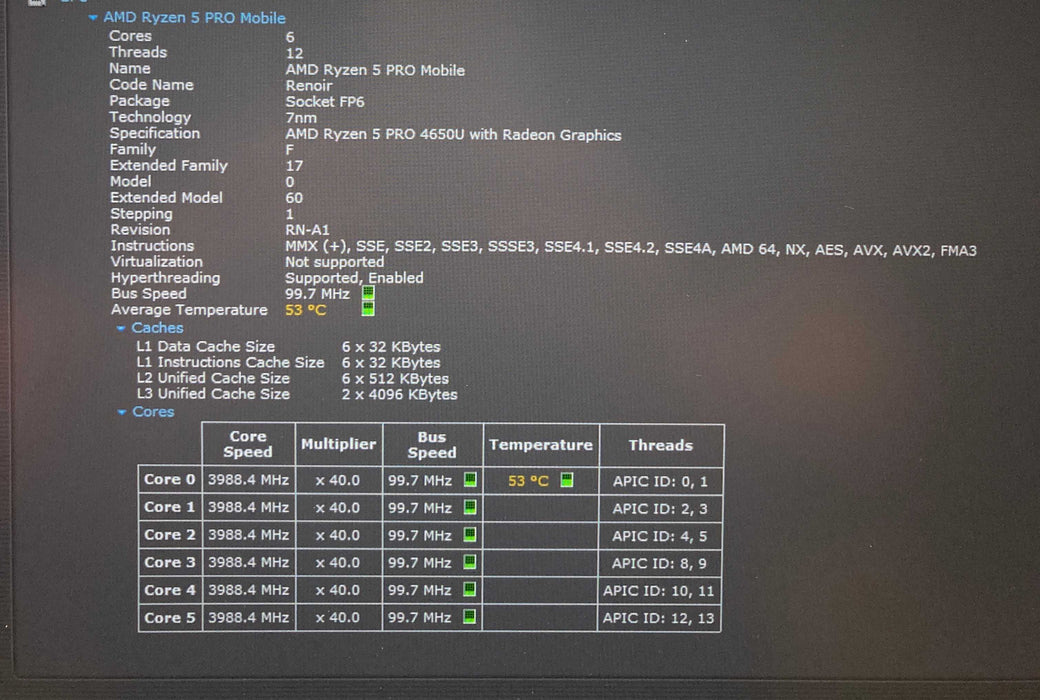Click the Specification value AMD Ryzen 5 PRO 4650U

pos(454,135)
